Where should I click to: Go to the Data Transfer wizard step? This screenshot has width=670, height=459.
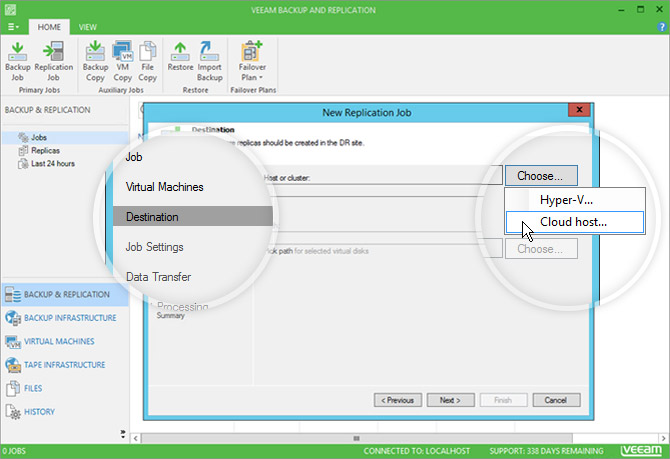pyautogui.click(x=159, y=277)
